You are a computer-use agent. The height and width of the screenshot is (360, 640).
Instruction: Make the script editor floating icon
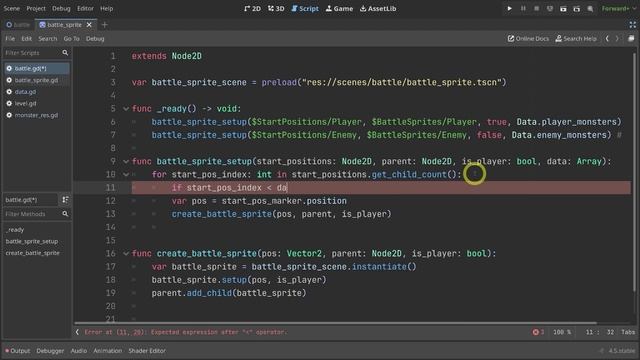coord(631,39)
